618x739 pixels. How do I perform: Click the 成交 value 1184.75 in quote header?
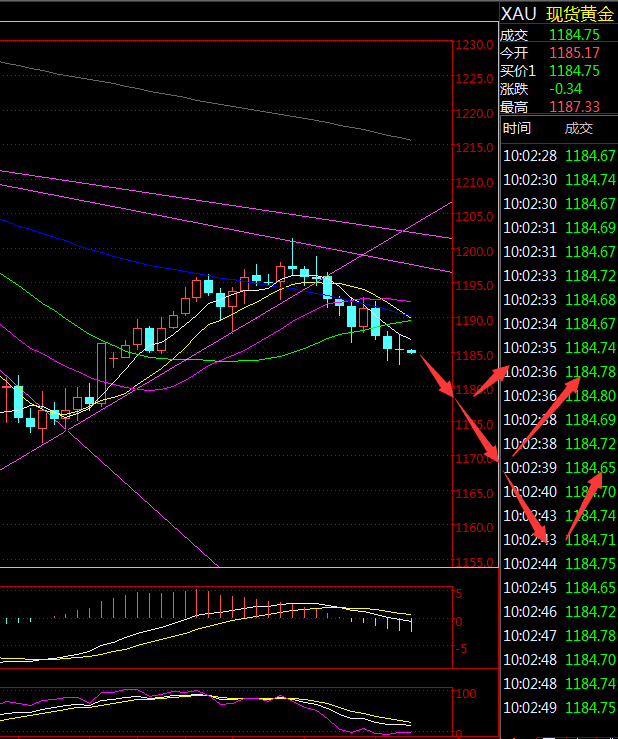(574, 35)
